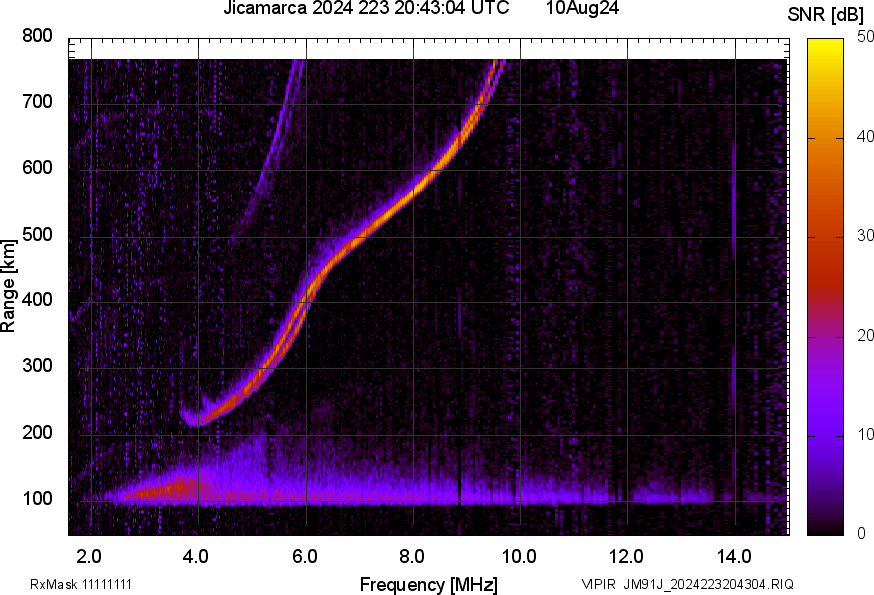Click the "RxMask 11111111" footer text
874x595 pixels.
(81, 584)
